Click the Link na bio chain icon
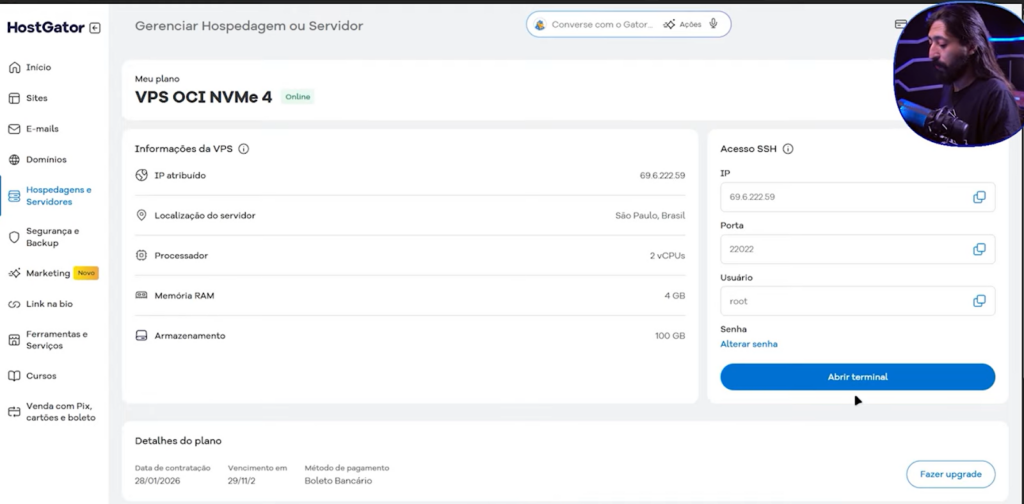The width and height of the screenshot is (1024, 504). (x=14, y=304)
